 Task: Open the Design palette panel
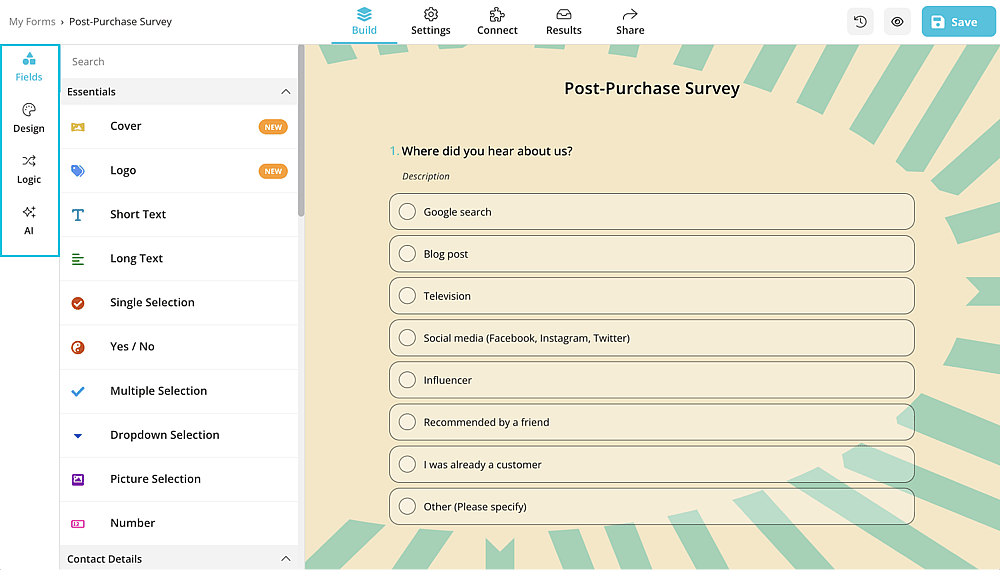point(29,119)
